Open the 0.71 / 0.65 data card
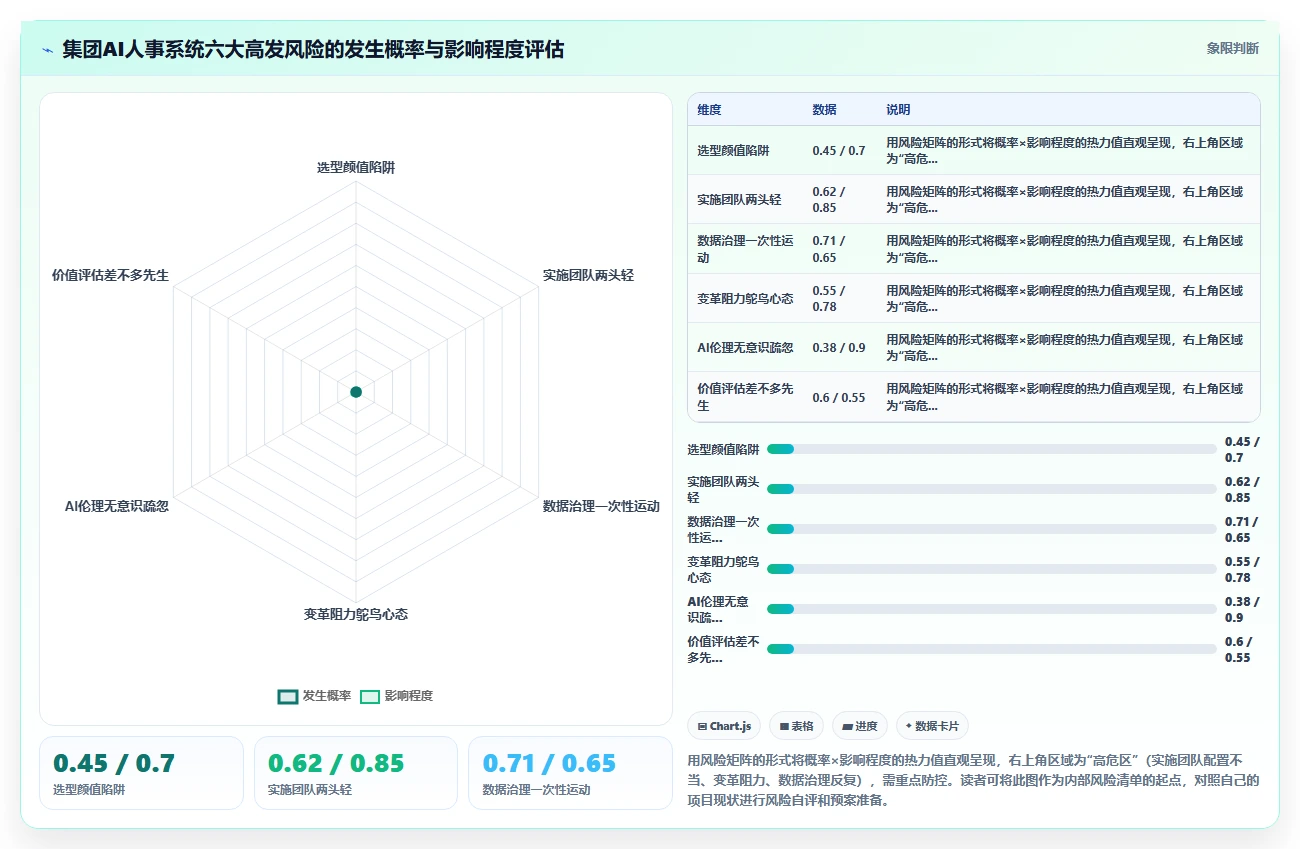The height and width of the screenshot is (849, 1300). tap(570, 773)
